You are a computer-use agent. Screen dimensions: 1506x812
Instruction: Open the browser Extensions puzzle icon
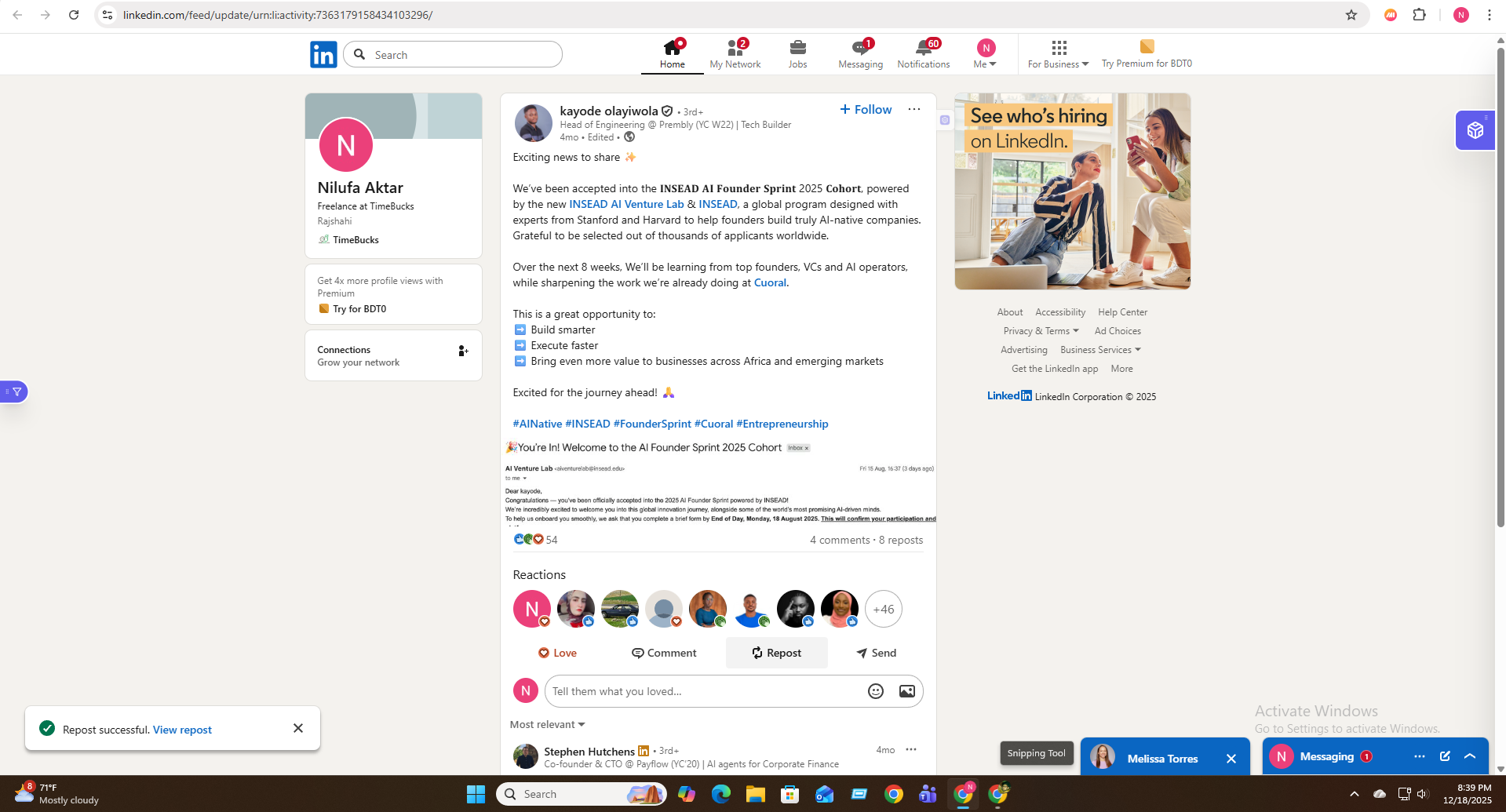pos(1419,15)
